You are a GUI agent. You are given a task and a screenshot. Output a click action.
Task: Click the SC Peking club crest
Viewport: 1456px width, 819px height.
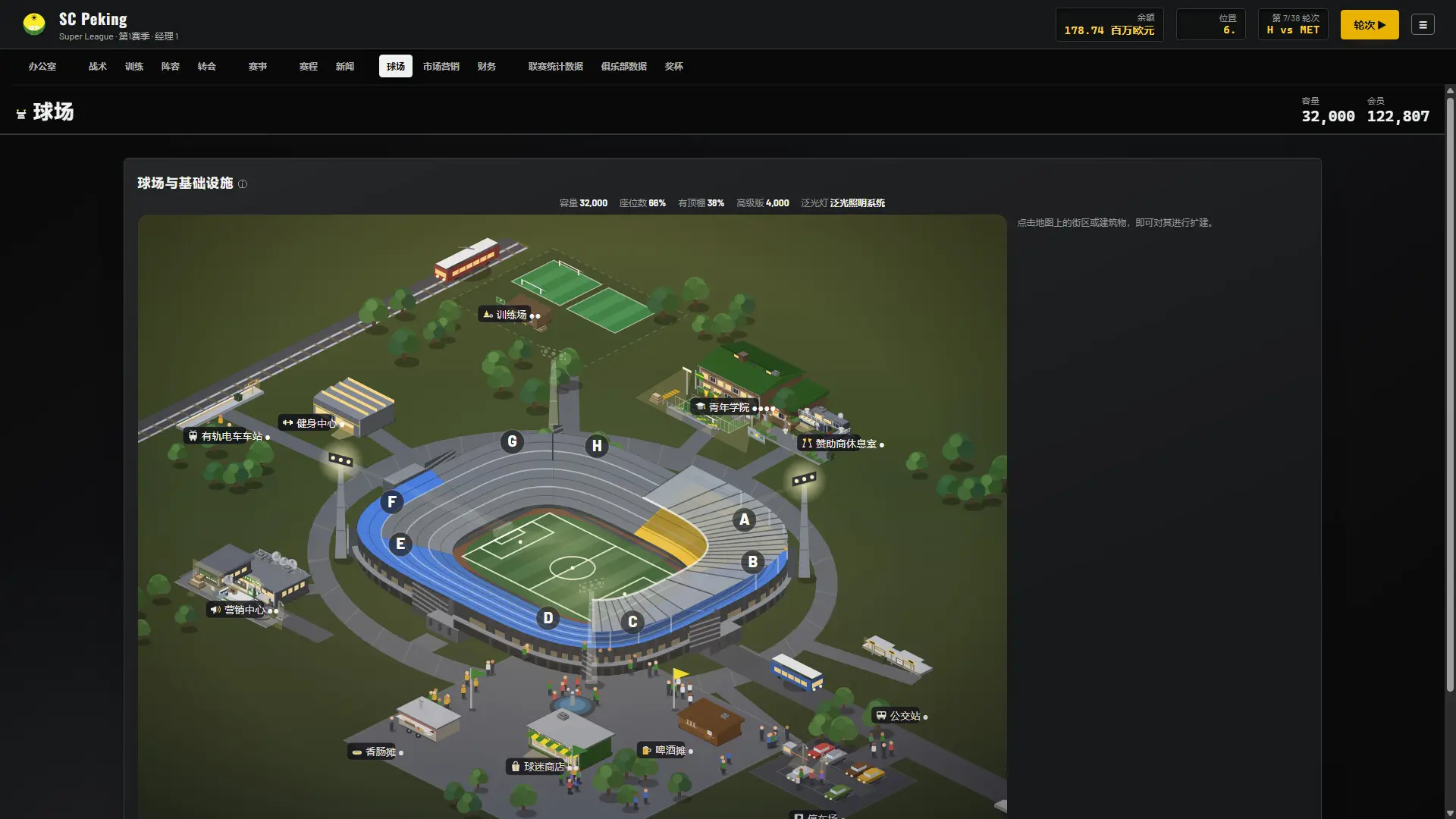[x=34, y=24]
